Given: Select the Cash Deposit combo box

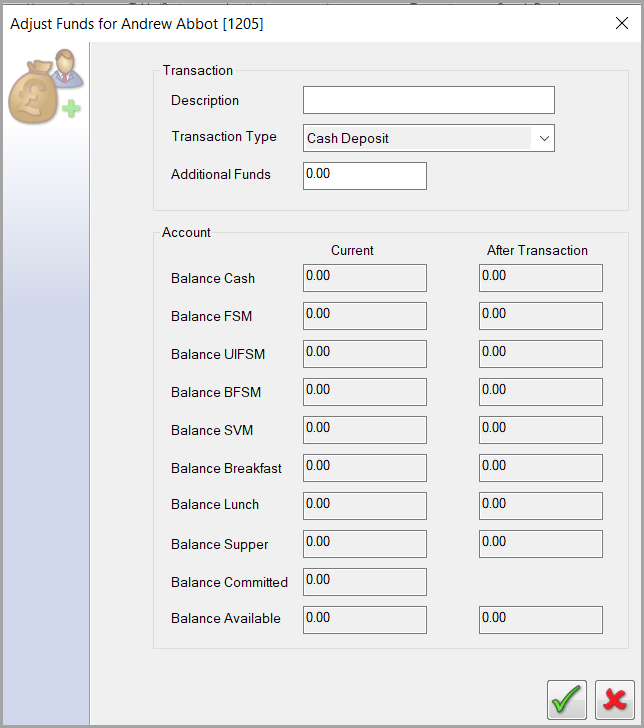Looking at the screenshot, I should pyautogui.click(x=429, y=138).
